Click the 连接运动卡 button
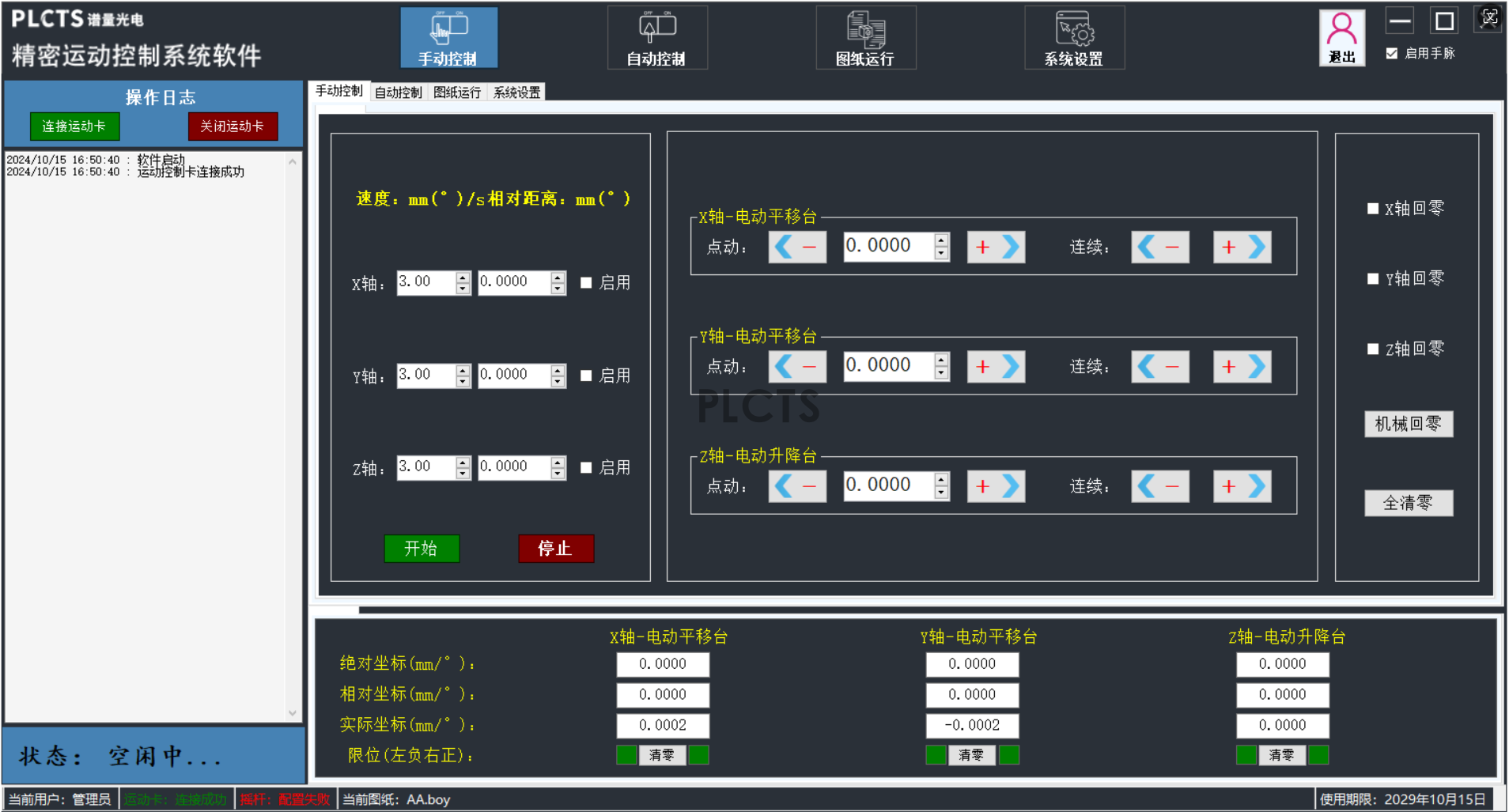The height and width of the screenshot is (812, 1509). (74, 127)
